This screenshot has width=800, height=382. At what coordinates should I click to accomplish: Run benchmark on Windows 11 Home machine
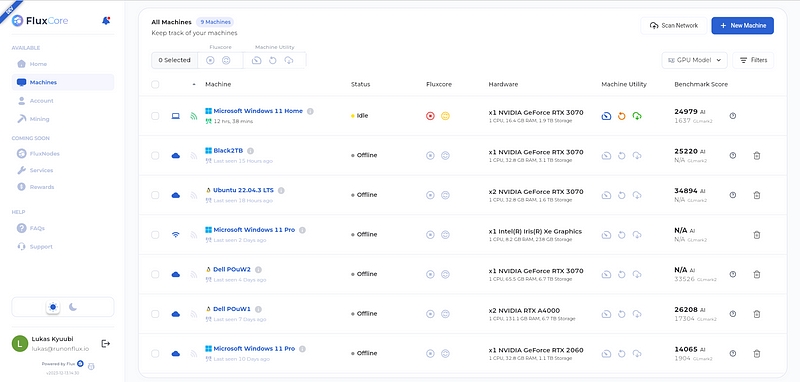606,116
